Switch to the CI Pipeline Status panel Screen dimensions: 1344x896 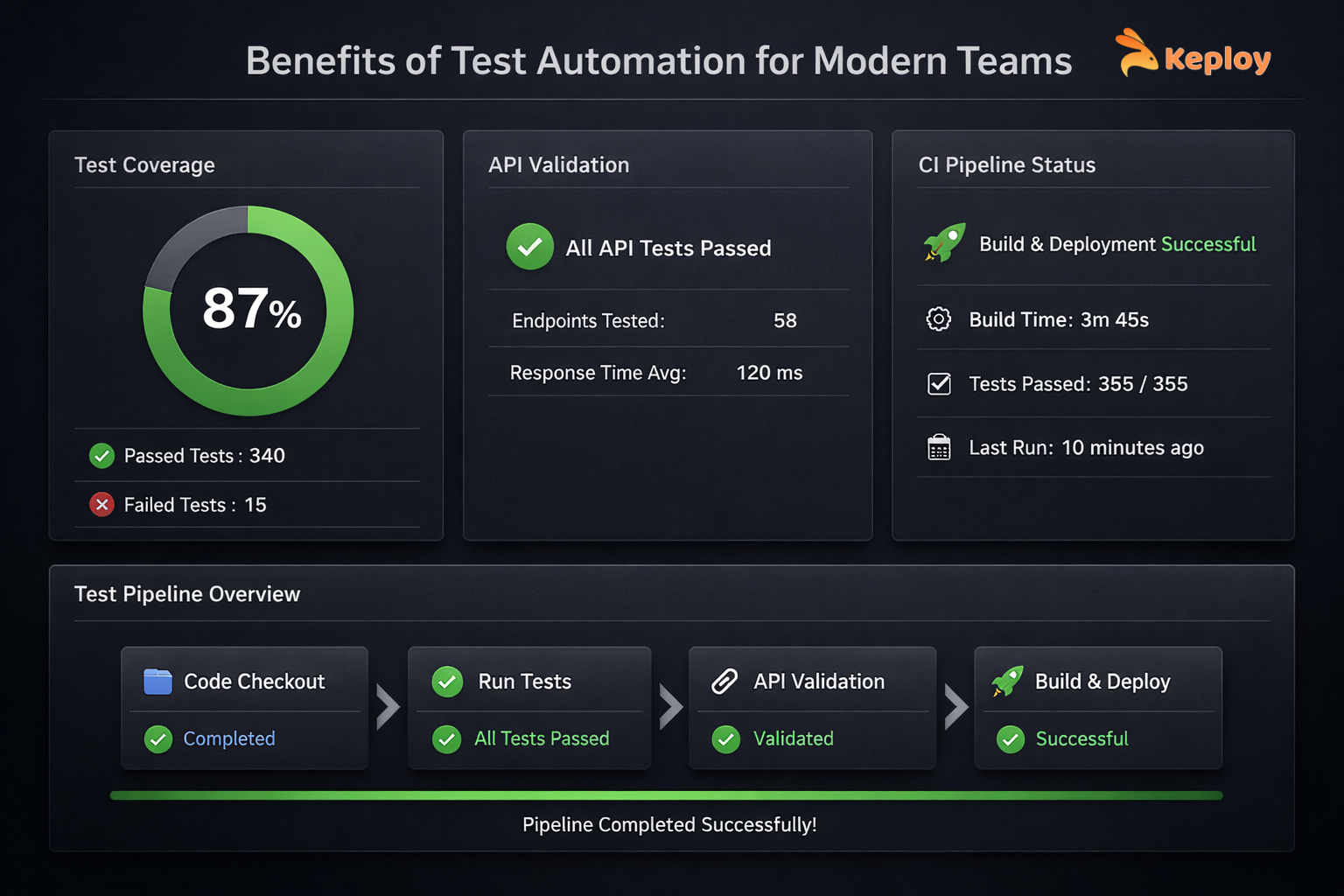point(1006,164)
